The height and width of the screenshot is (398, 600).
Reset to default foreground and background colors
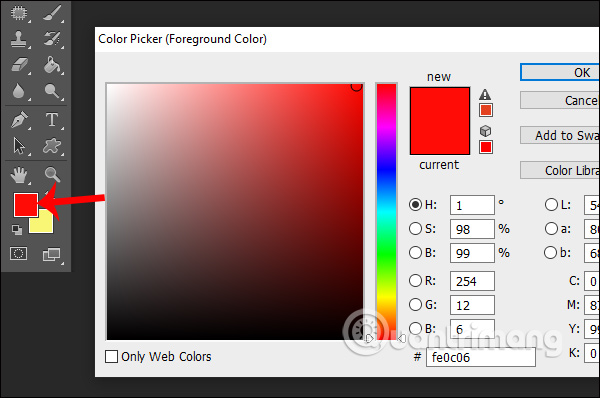pos(16,230)
